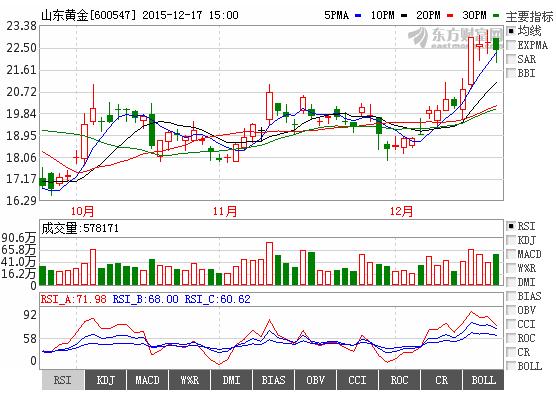Select CR option in right side list
The image size is (556, 394).
coord(511,352)
